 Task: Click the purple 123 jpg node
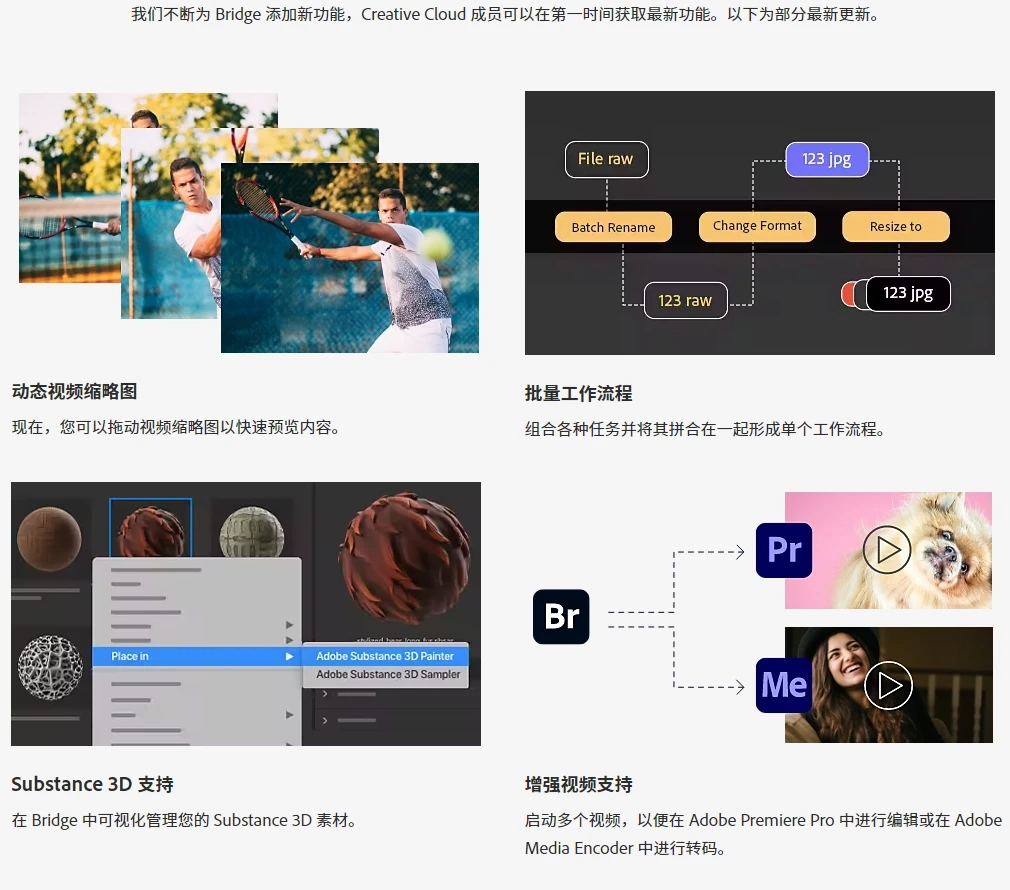click(826, 159)
